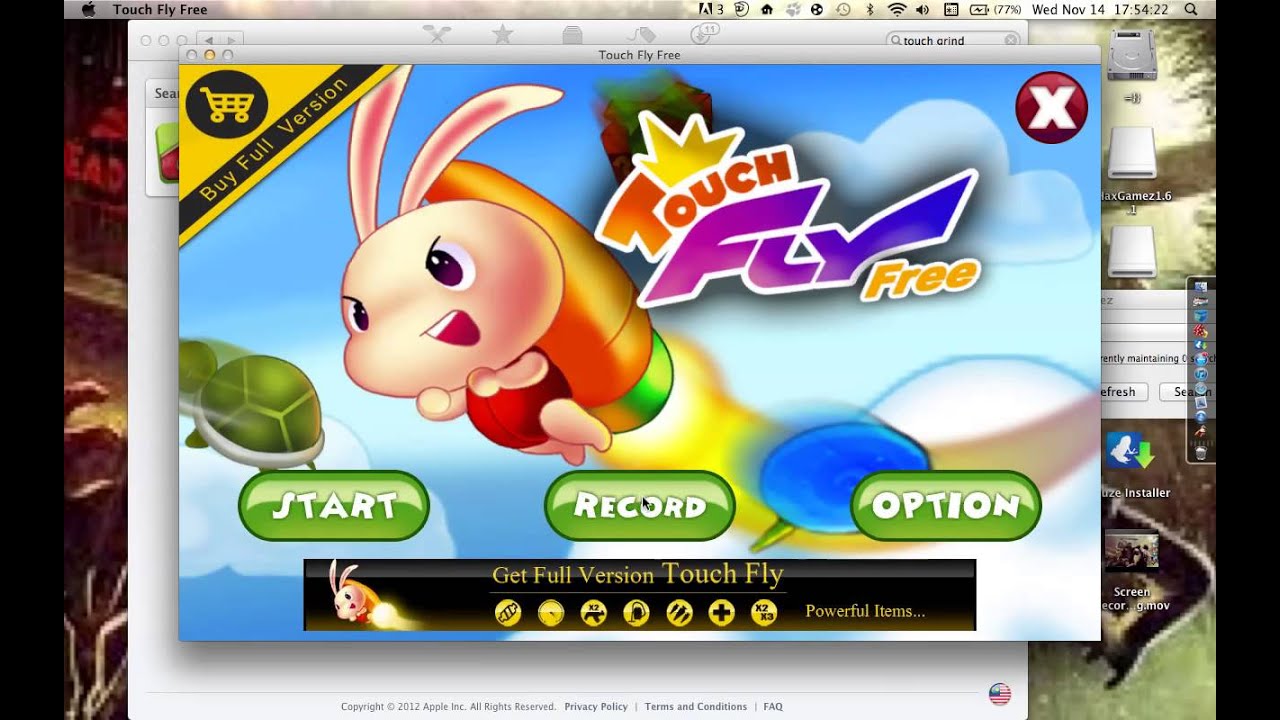Open Categories icon in App Store toolbar
The width and height of the screenshot is (1280, 720).
coord(572,35)
